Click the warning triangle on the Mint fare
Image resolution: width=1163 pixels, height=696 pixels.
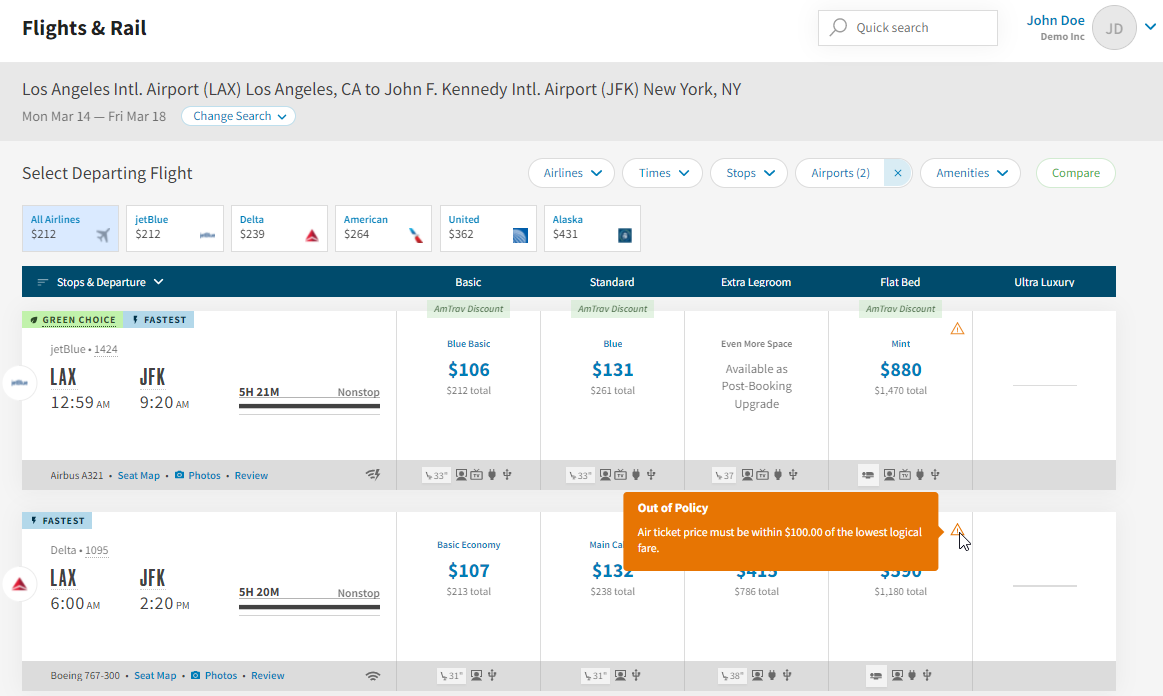tap(958, 329)
